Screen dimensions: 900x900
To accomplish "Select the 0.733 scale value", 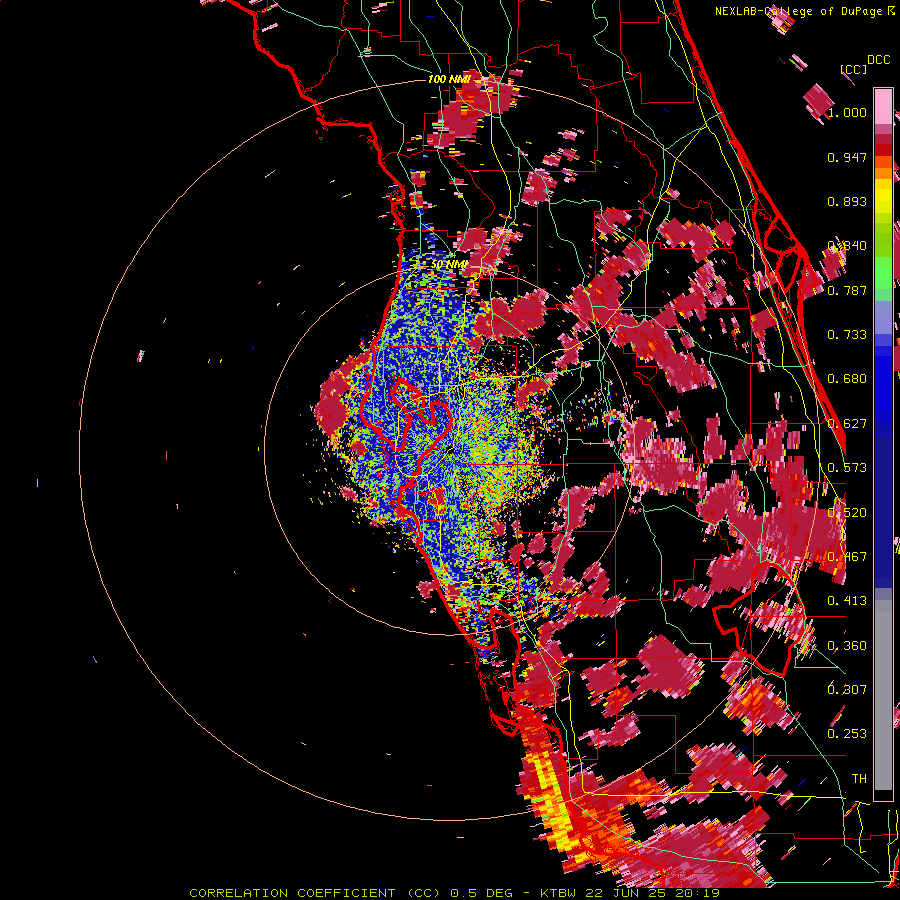I will point(847,335).
